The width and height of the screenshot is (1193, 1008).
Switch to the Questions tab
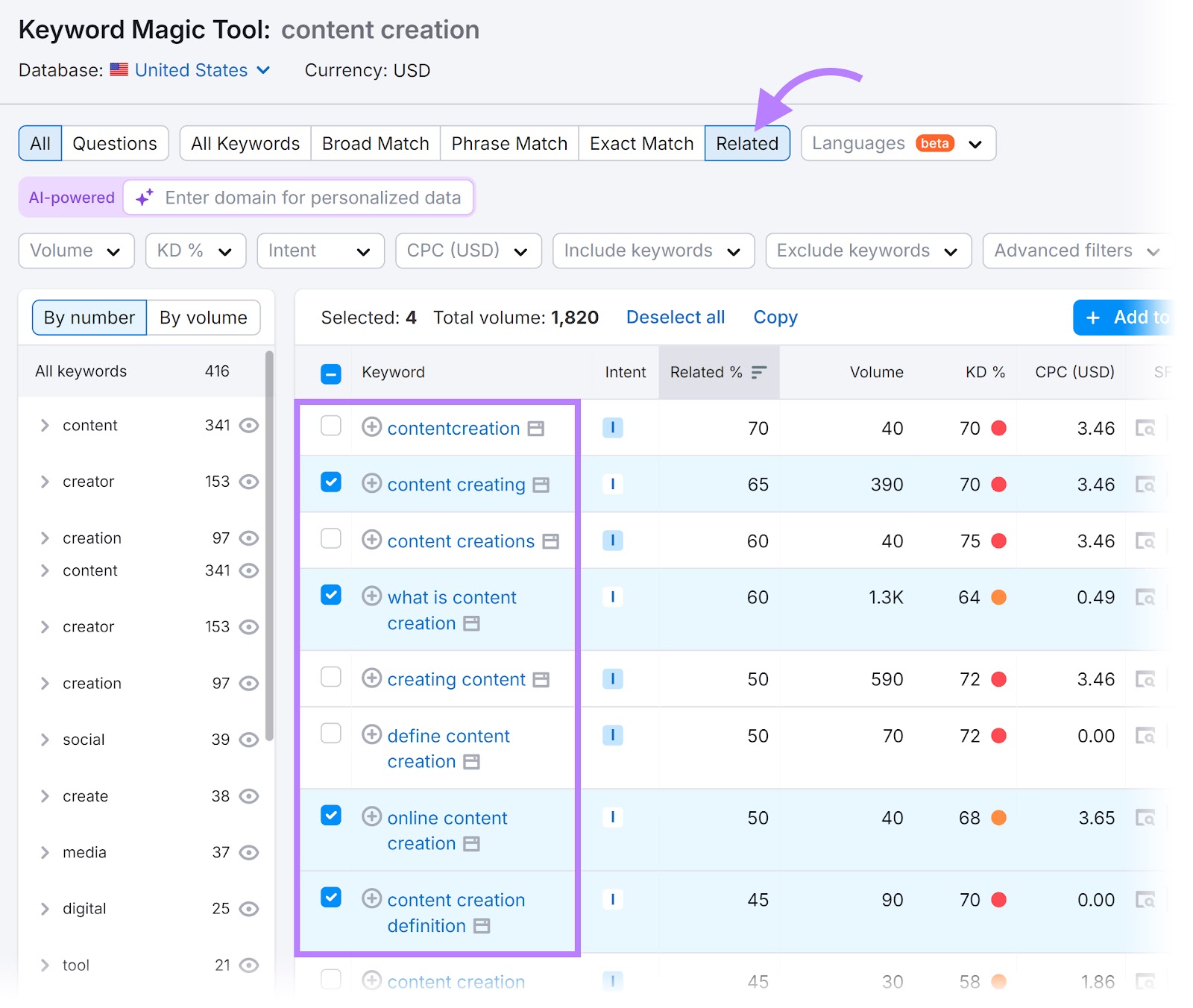coord(114,142)
